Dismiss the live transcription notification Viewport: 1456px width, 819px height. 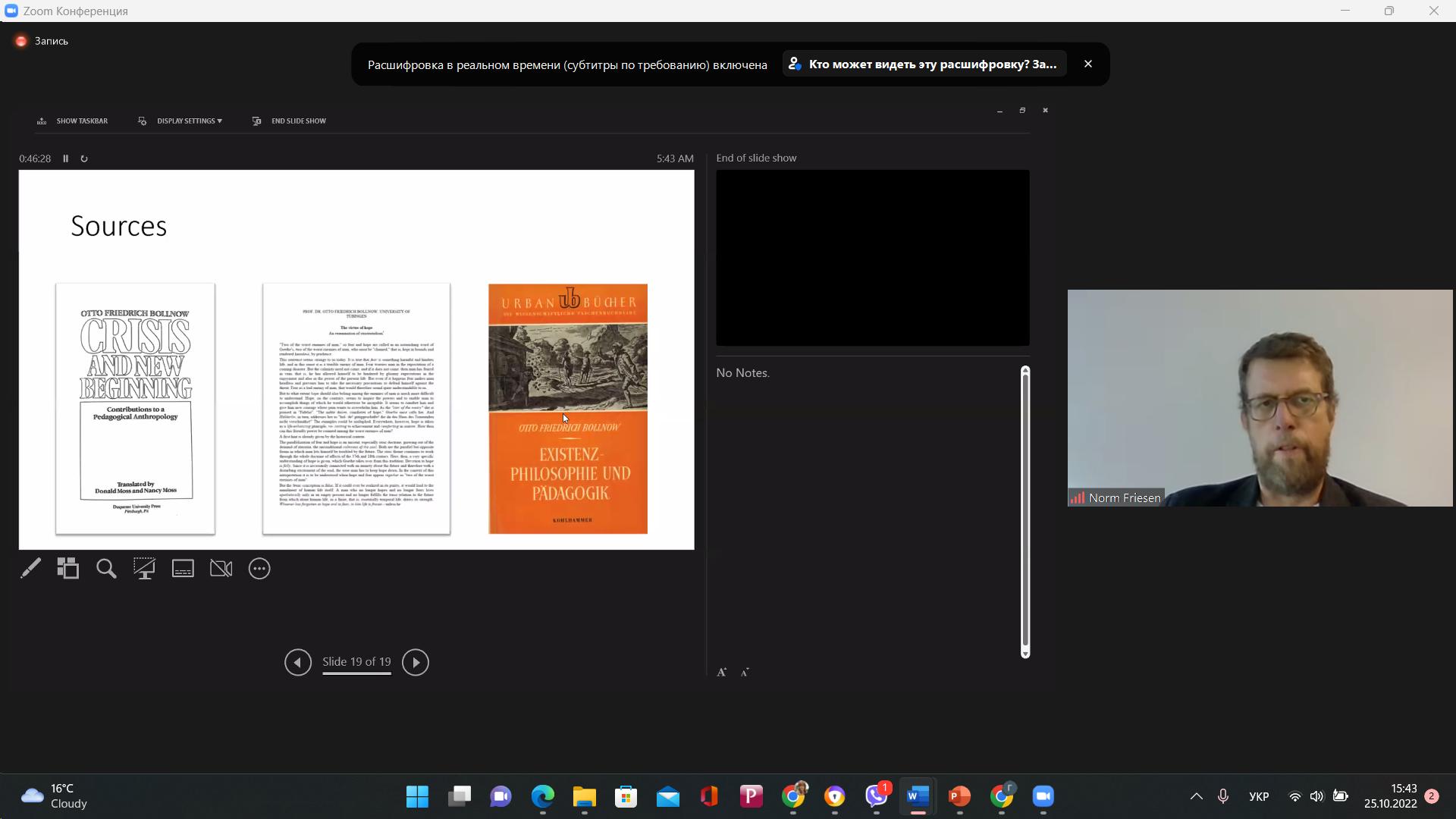click(x=1088, y=64)
